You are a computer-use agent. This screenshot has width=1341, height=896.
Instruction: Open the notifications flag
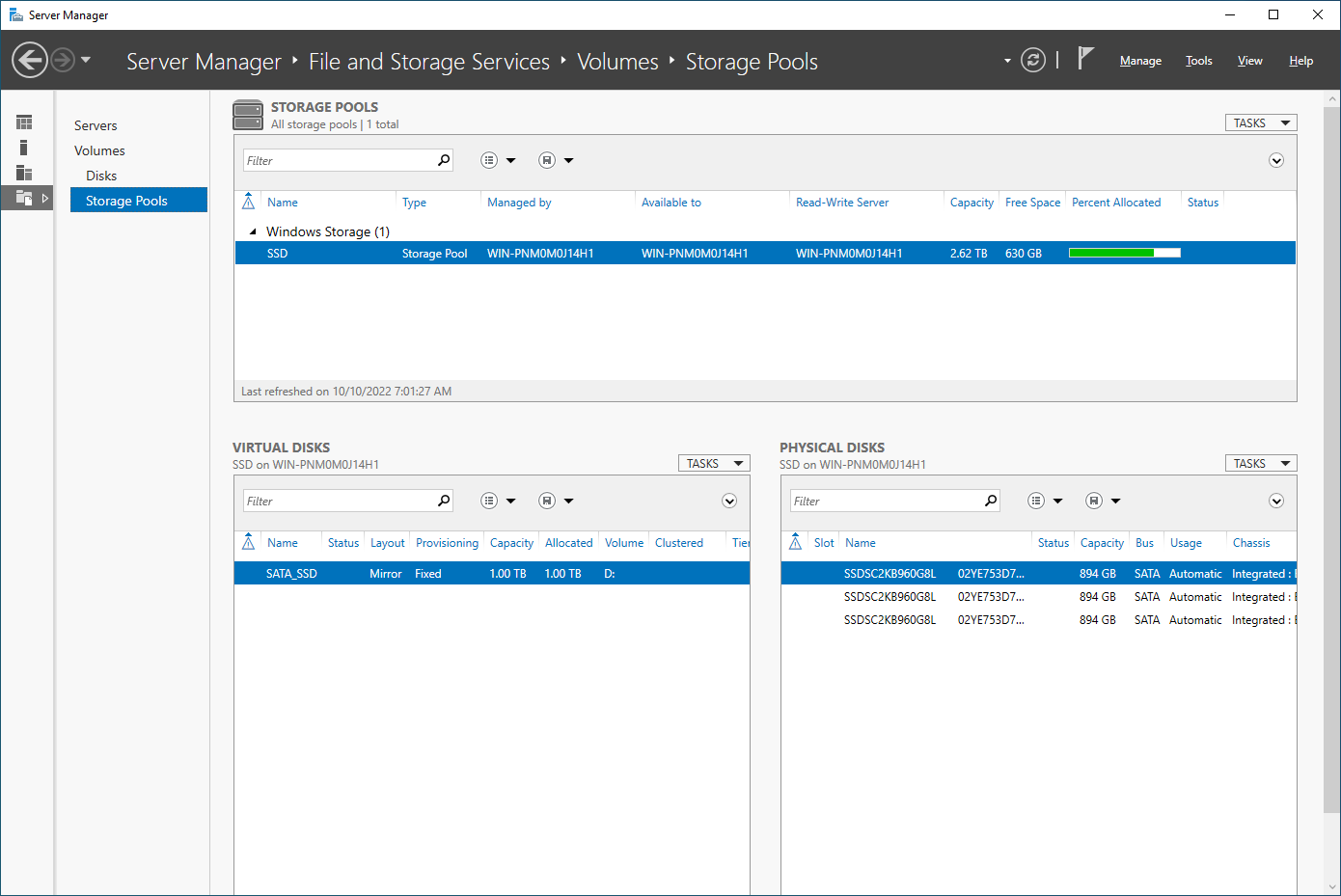(1085, 59)
